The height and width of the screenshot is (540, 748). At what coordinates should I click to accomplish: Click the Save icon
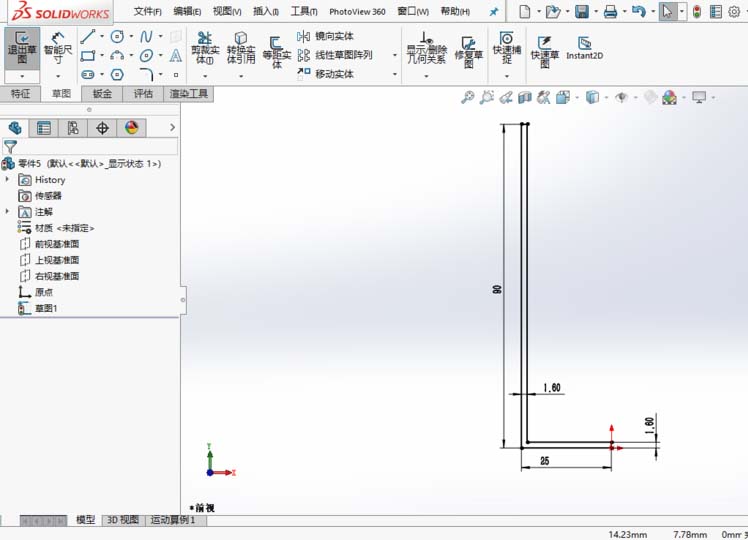[x=582, y=11]
